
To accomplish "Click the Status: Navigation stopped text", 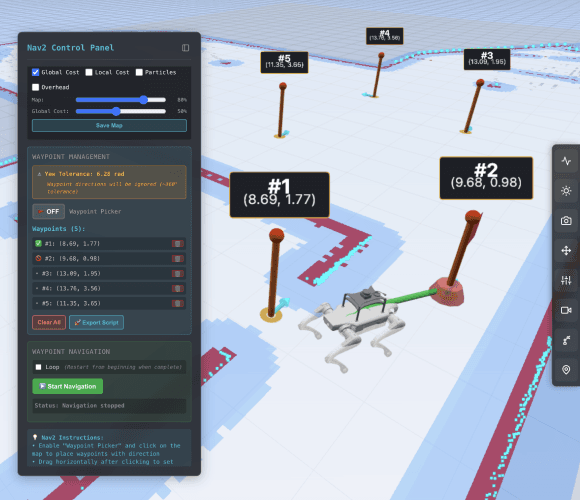I will click(80, 406).
